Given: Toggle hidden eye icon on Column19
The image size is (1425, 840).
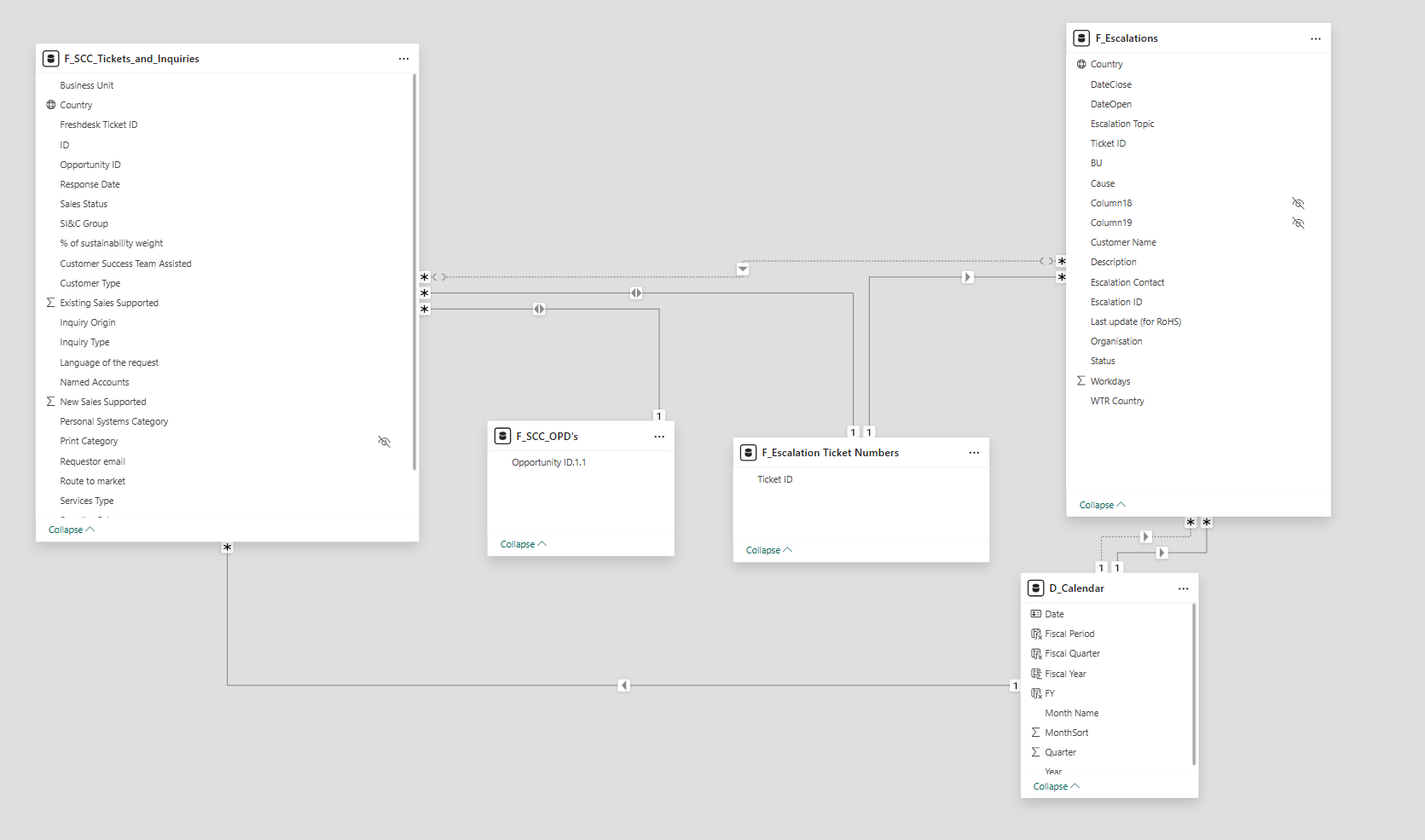Looking at the screenshot, I should tap(1298, 223).
